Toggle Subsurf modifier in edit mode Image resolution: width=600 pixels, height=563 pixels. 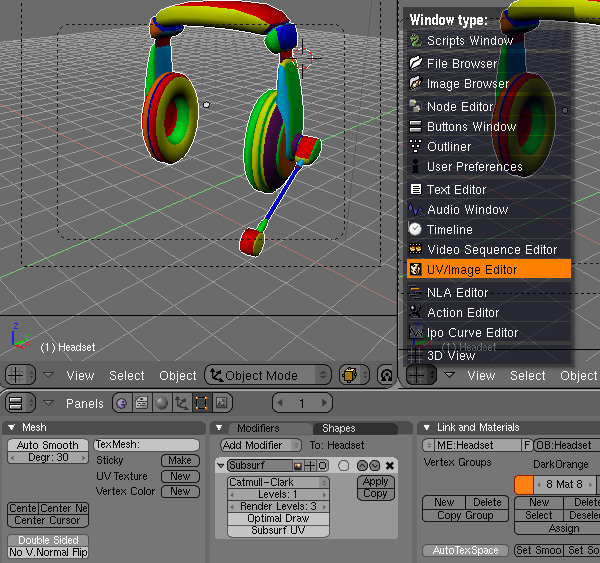(x=322, y=465)
